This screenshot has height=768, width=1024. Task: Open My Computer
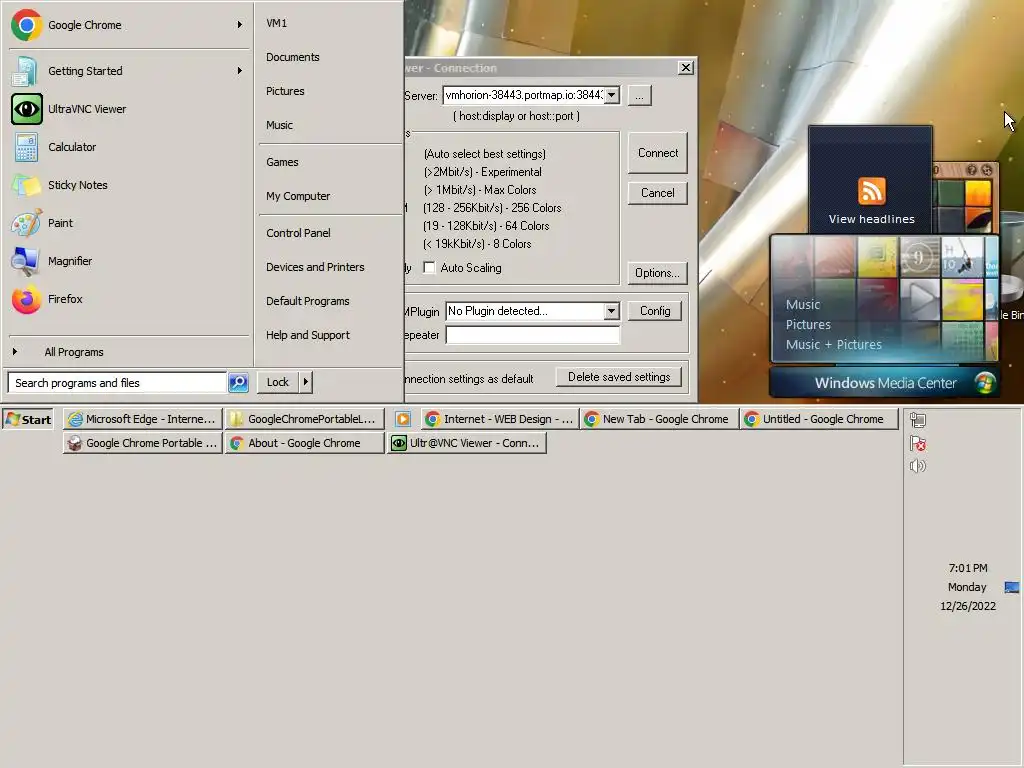pyautogui.click(x=298, y=196)
